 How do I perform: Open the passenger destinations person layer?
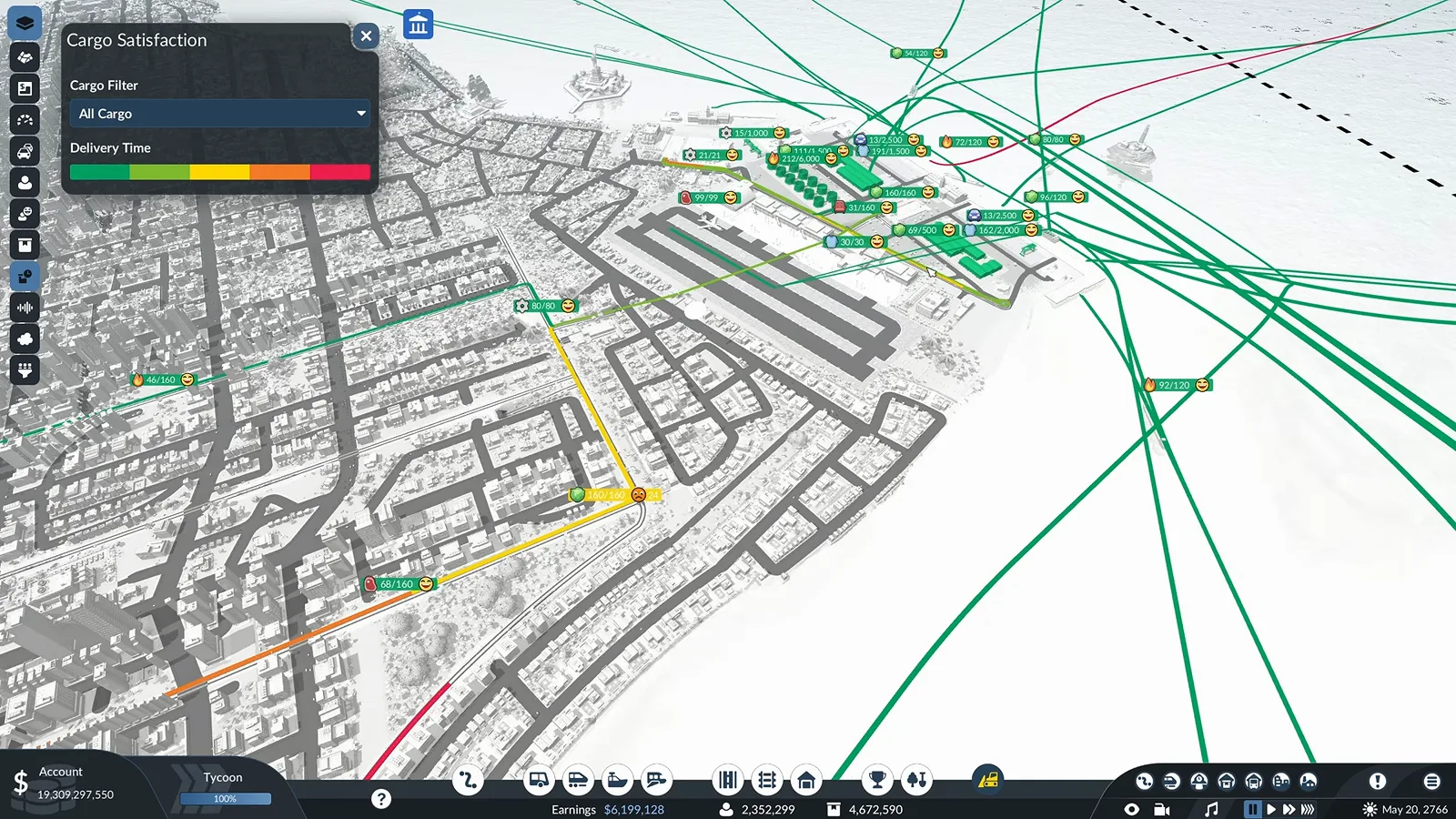point(25,182)
